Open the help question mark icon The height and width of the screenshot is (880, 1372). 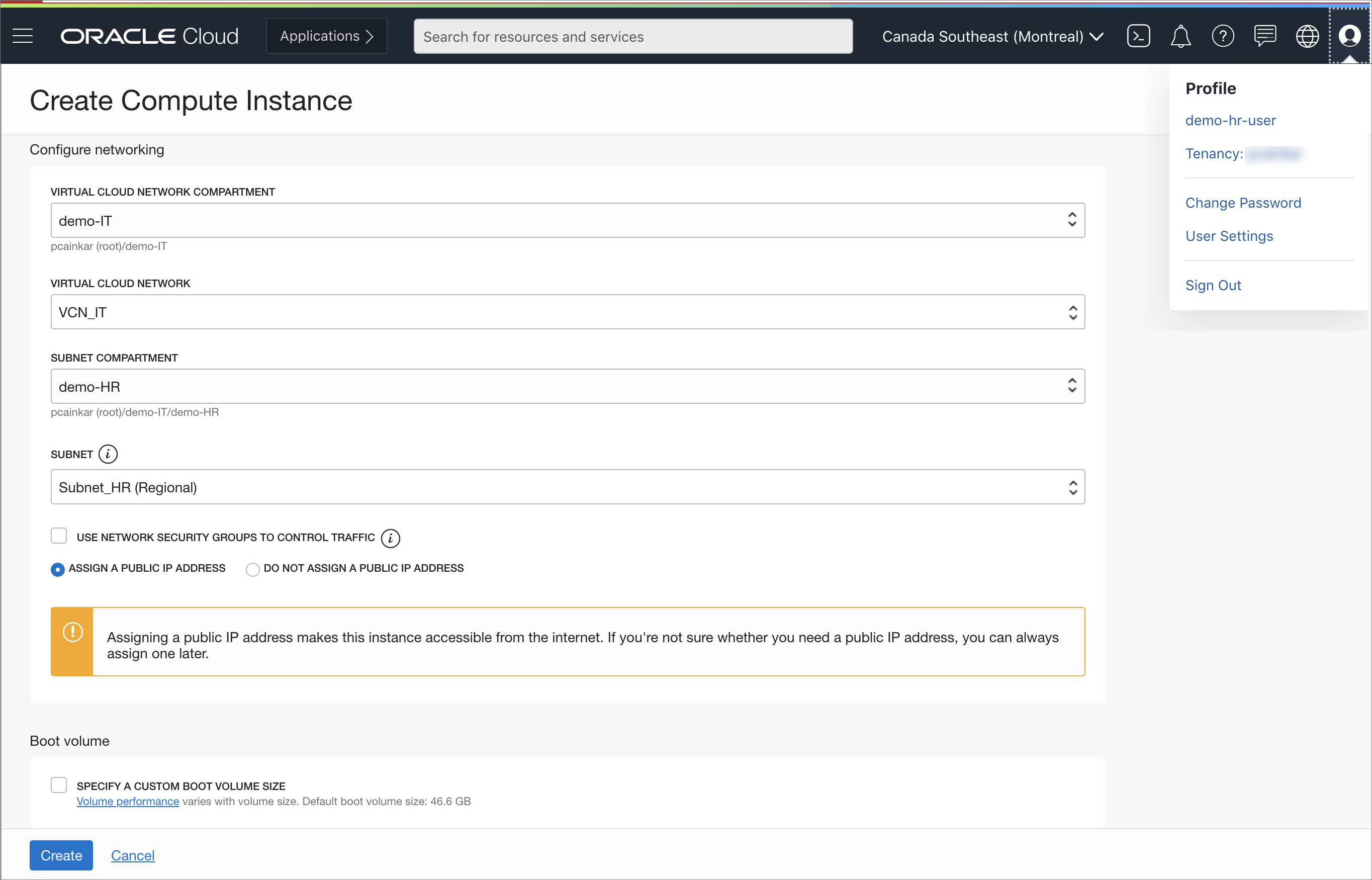click(1222, 36)
